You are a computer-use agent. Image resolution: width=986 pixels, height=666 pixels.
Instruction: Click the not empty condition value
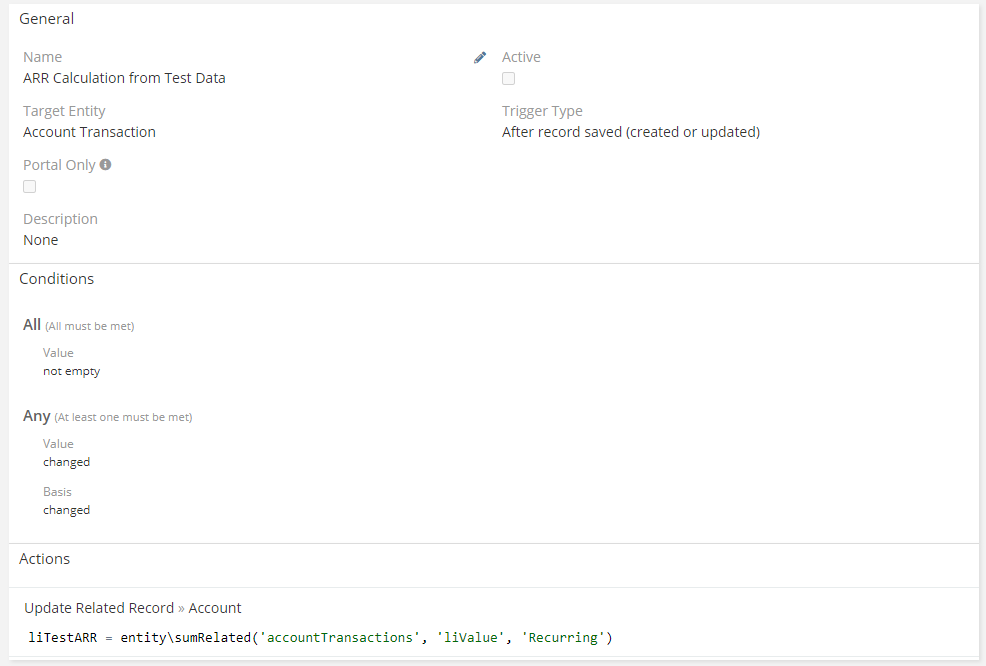[x=71, y=371]
